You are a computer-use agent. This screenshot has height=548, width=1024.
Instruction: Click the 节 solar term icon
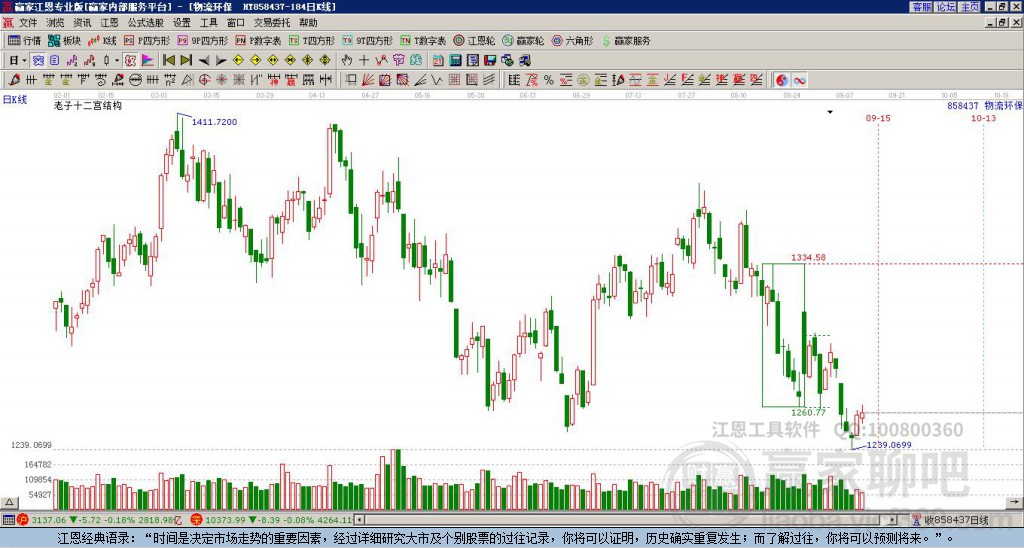click(398, 60)
